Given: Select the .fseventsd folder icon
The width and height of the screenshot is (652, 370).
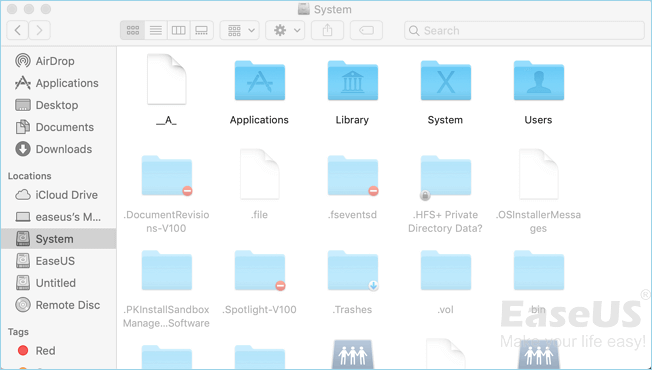Looking at the screenshot, I should (x=353, y=175).
